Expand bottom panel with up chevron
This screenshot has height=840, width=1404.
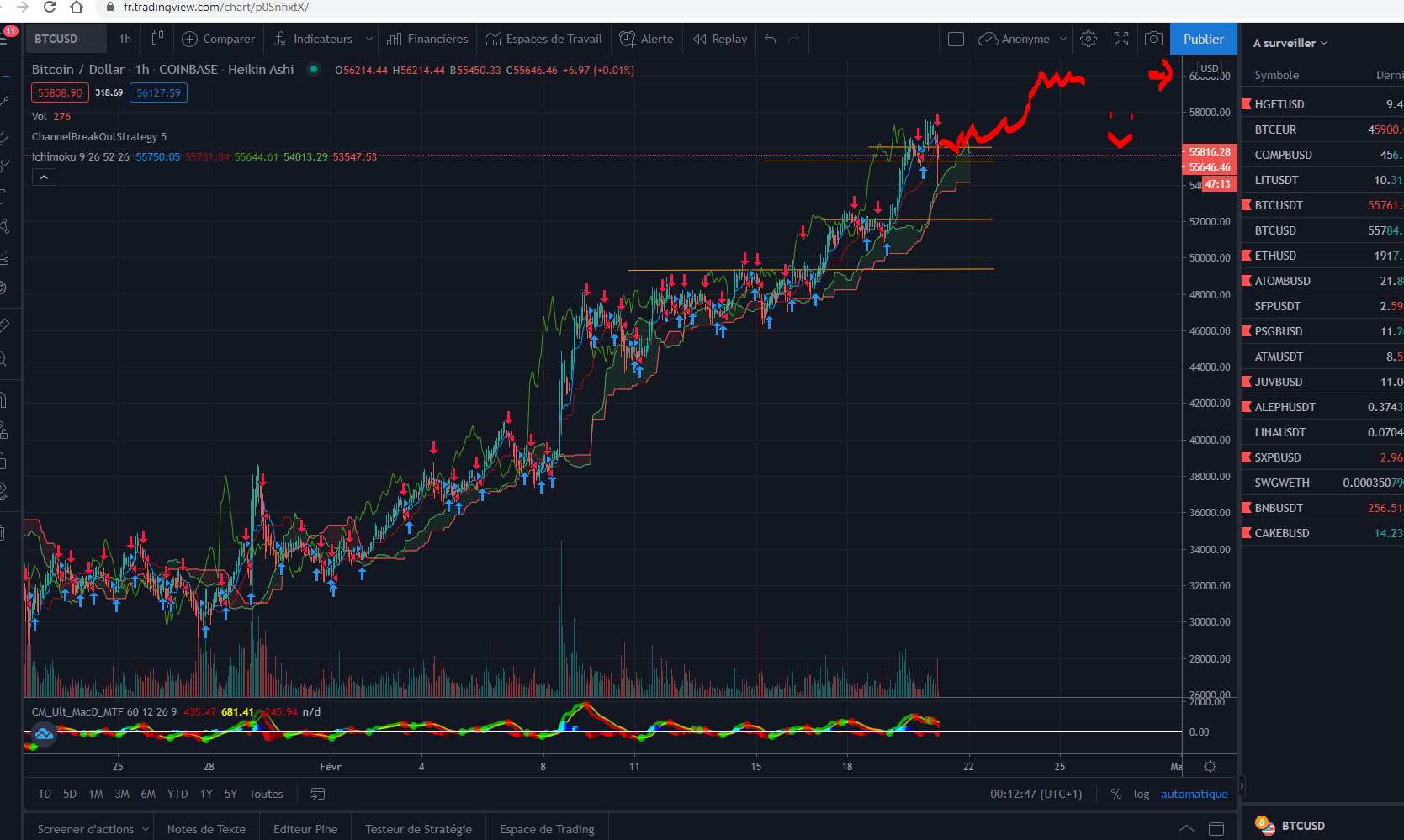point(1186,829)
